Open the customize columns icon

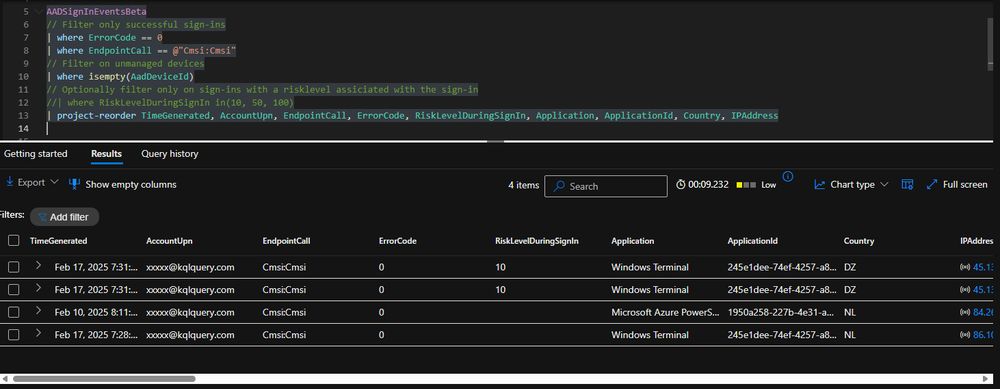907,185
